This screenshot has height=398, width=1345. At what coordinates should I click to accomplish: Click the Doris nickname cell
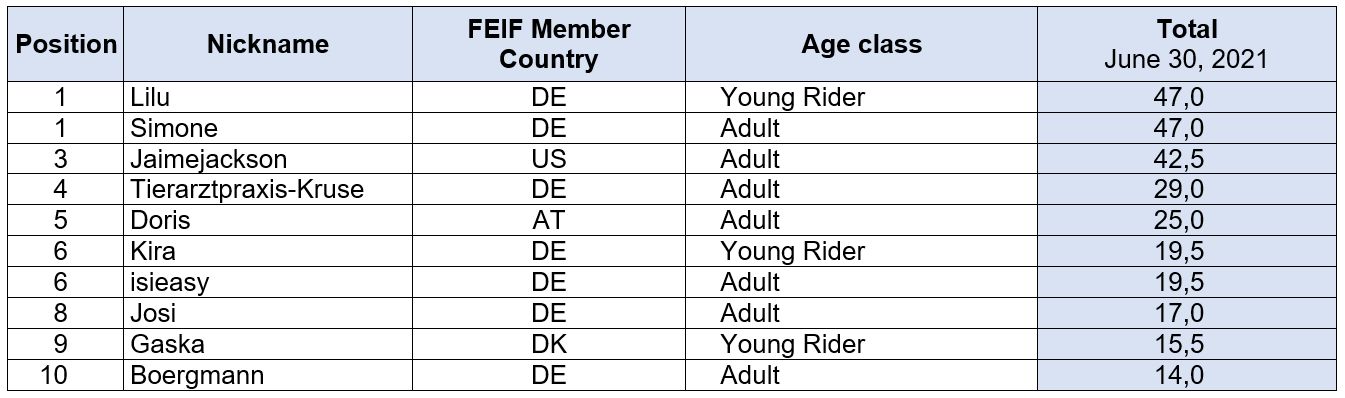tap(268, 221)
